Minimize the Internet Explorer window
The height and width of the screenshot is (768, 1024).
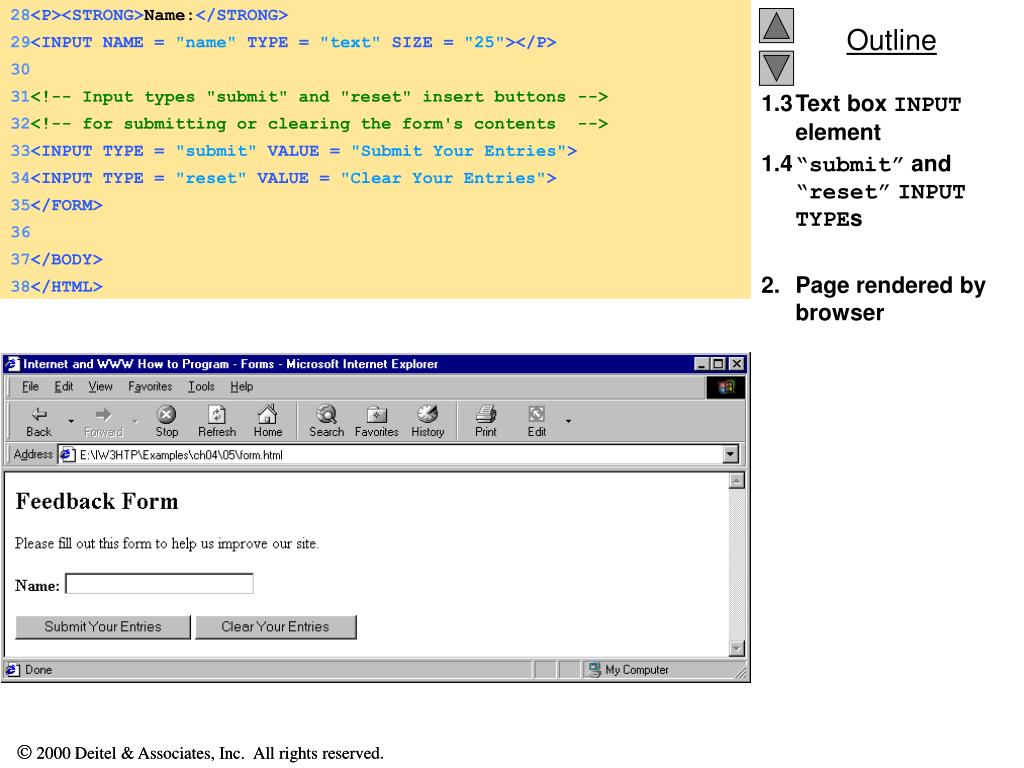[x=701, y=364]
